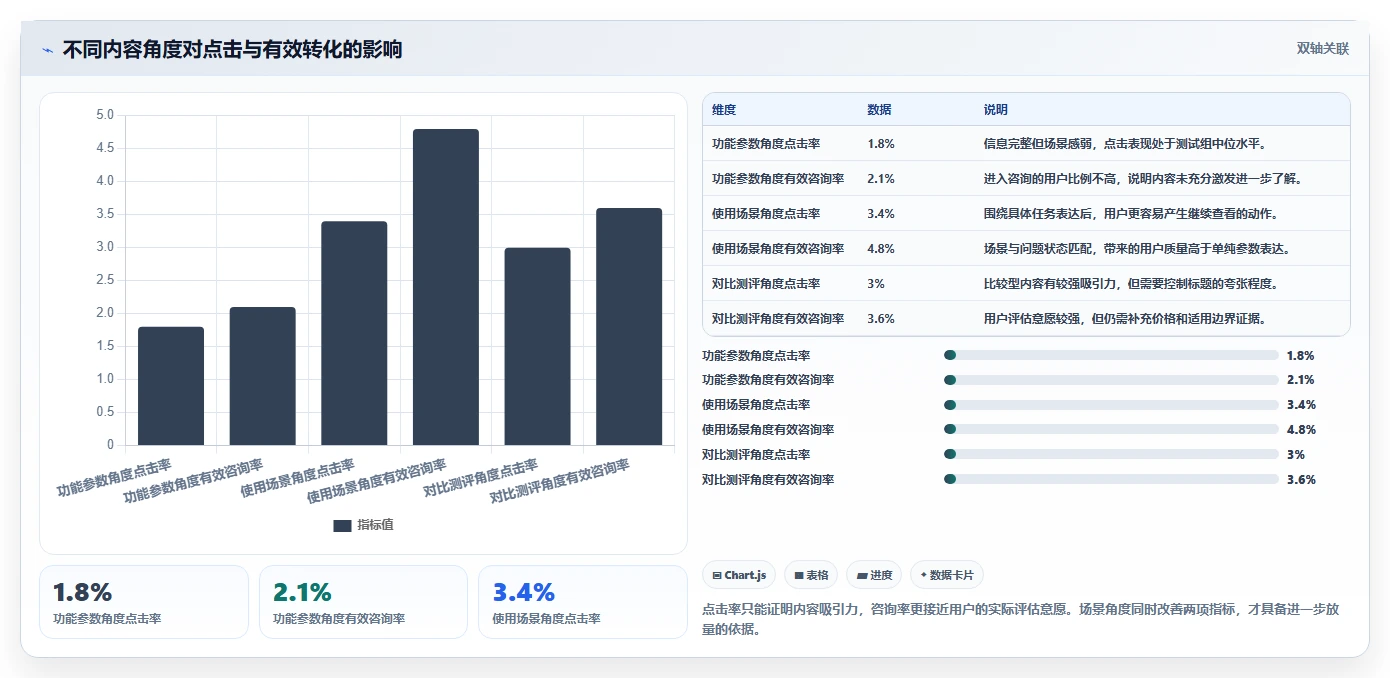The width and height of the screenshot is (1390, 678).
Task: Click progress bar for 功能参数角度点击率
Action: [x=1111, y=355]
